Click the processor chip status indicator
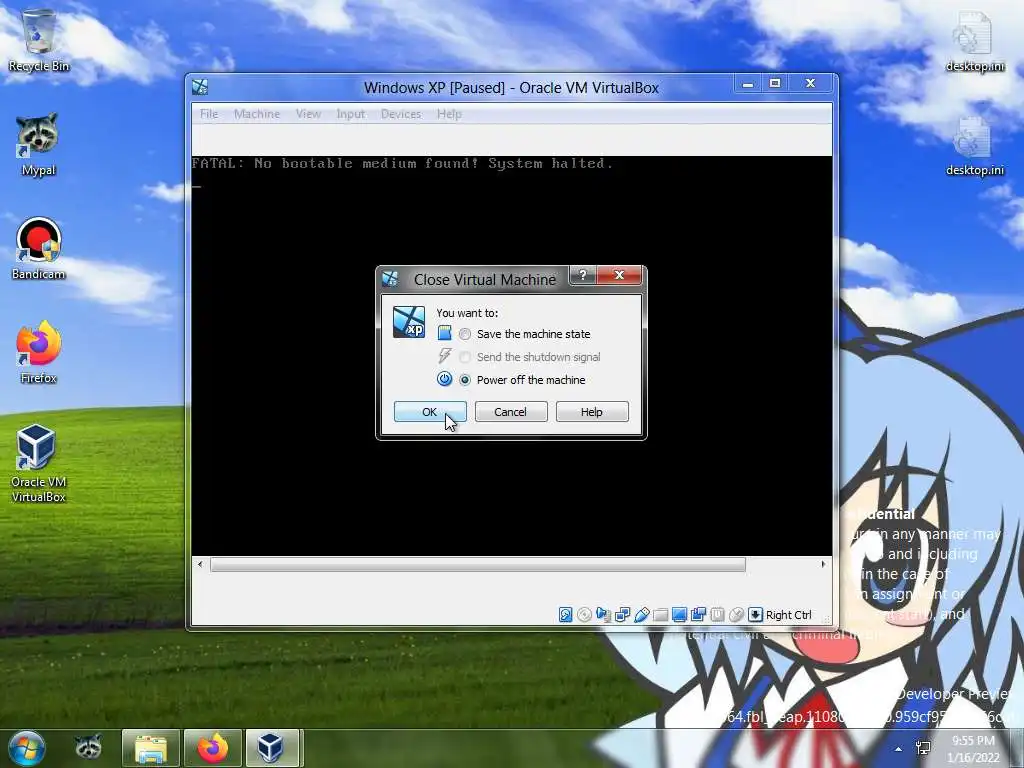Viewport: 1024px width, 768px height. click(x=717, y=615)
